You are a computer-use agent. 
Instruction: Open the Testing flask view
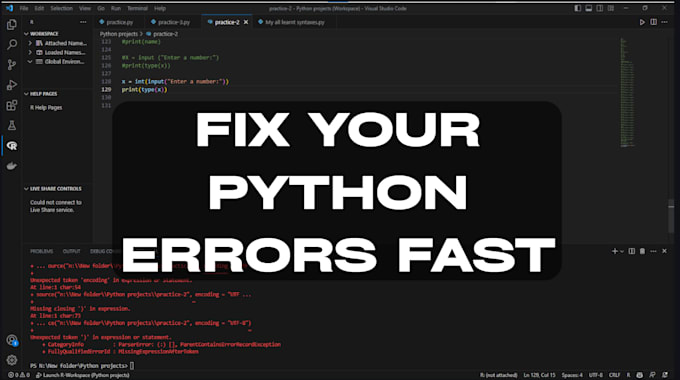pos(12,125)
